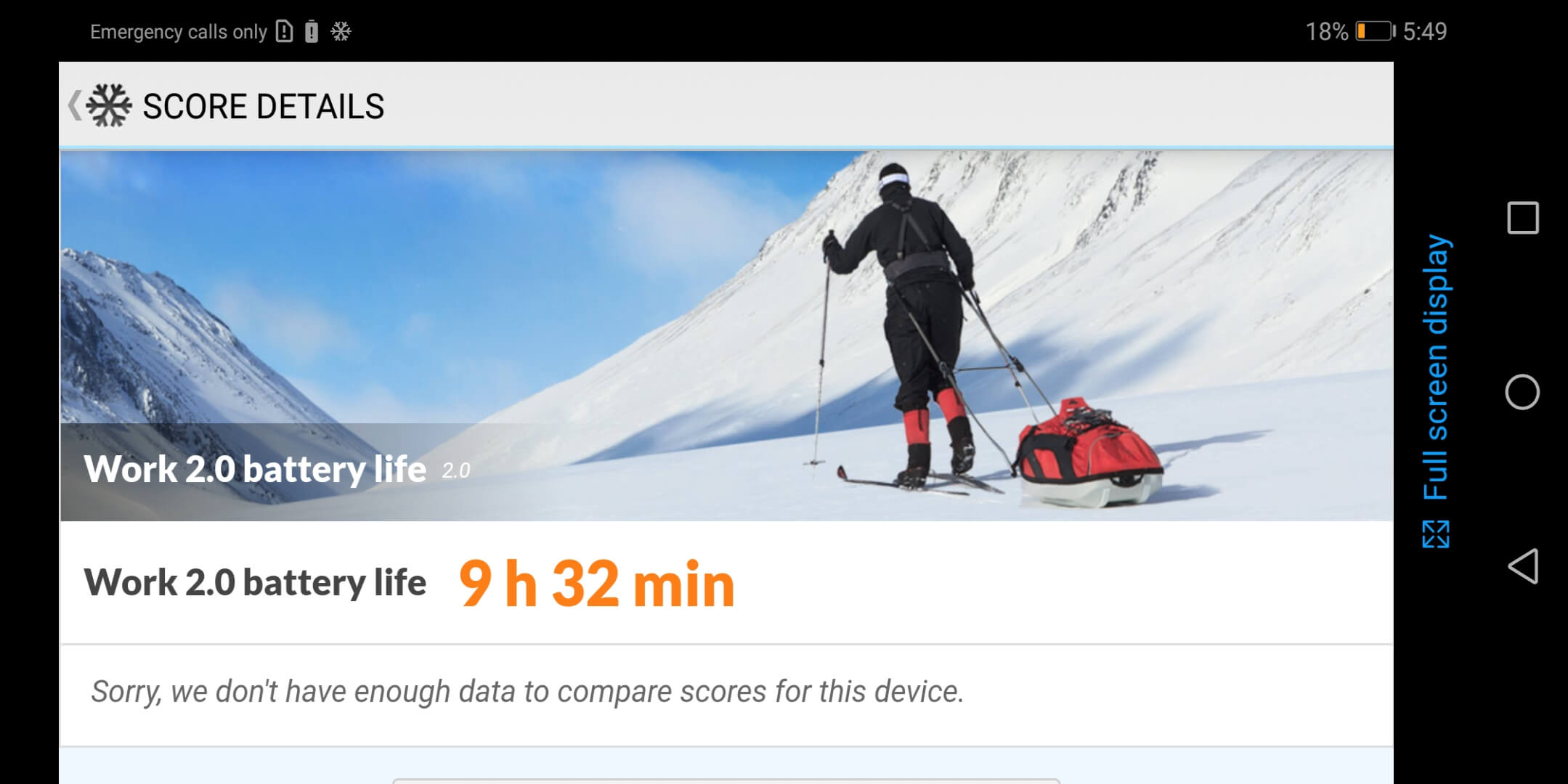Click the Work 2.0 battery life banner title
The image size is (1568, 784).
pyautogui.click(x=255, y=469)
